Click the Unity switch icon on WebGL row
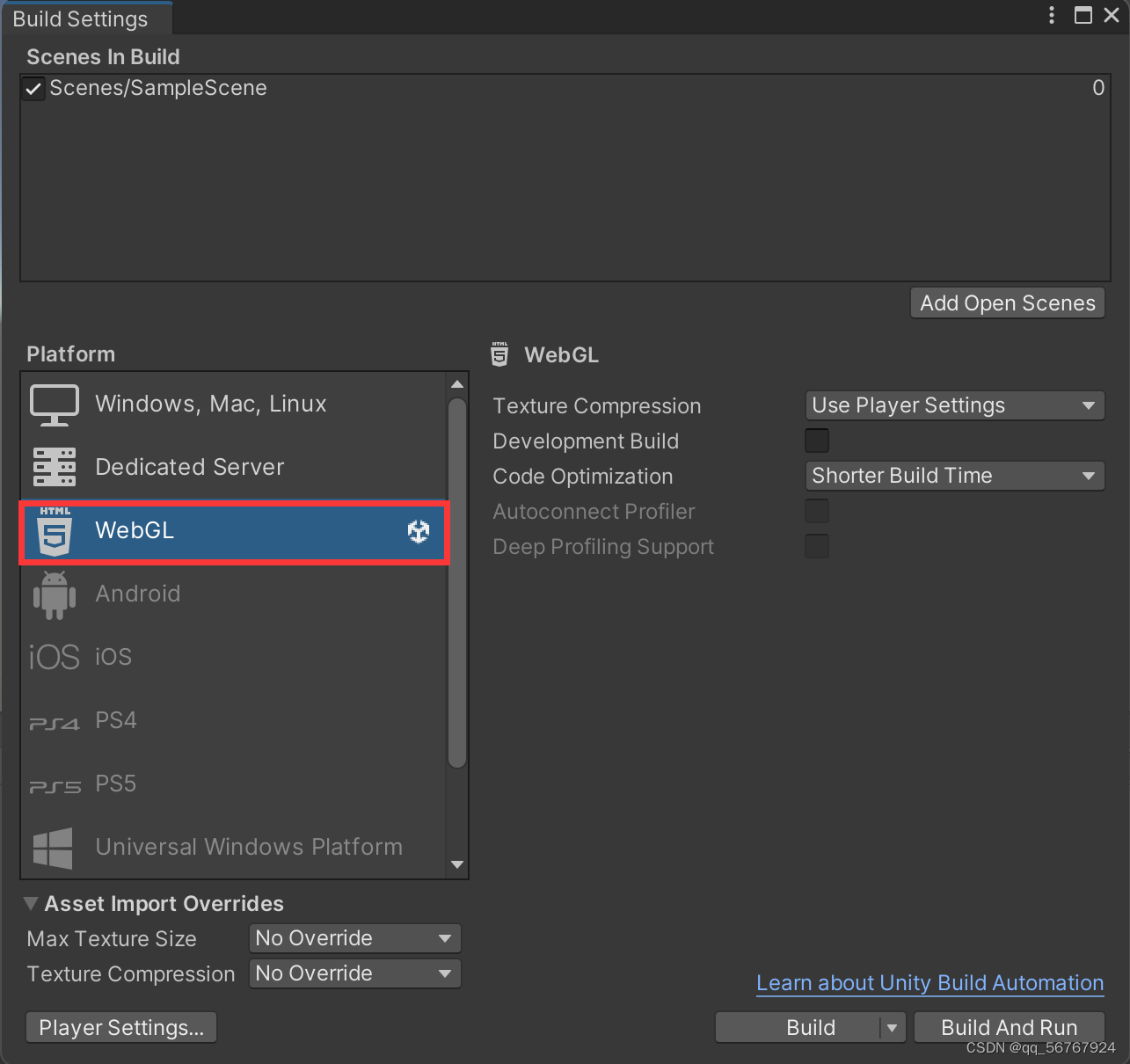 [419, 531]
